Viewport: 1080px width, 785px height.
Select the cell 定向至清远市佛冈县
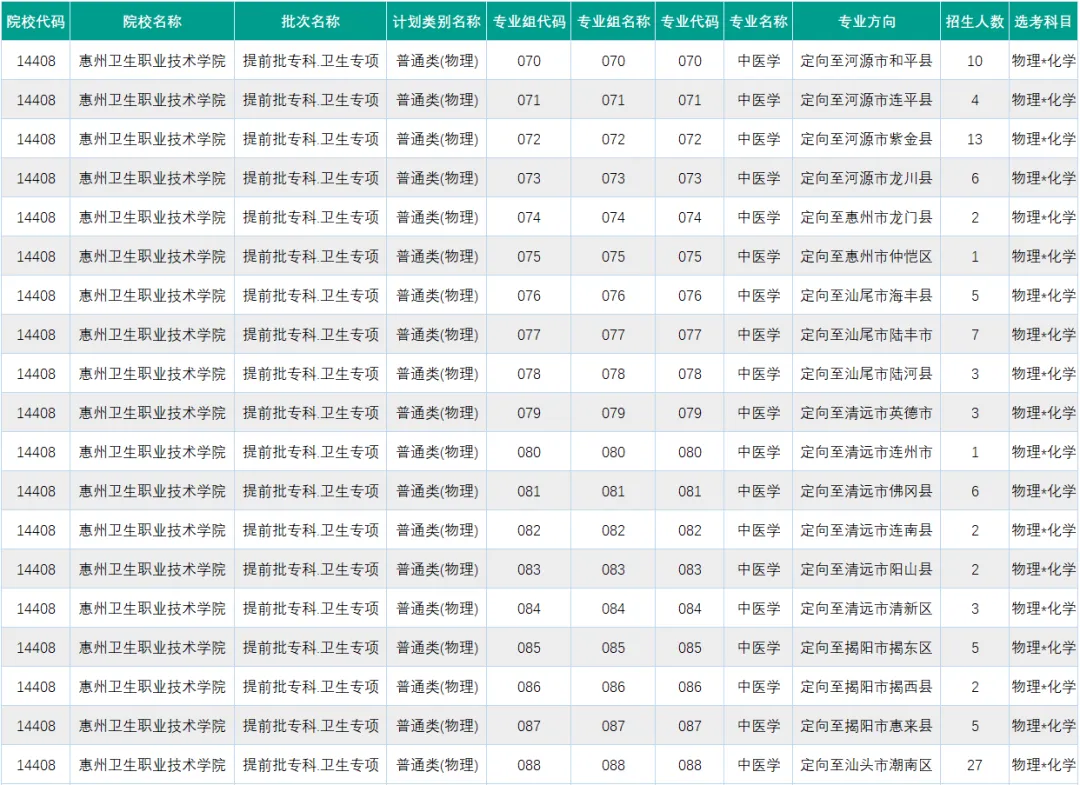pyautogui.click(x=866, y=492)
